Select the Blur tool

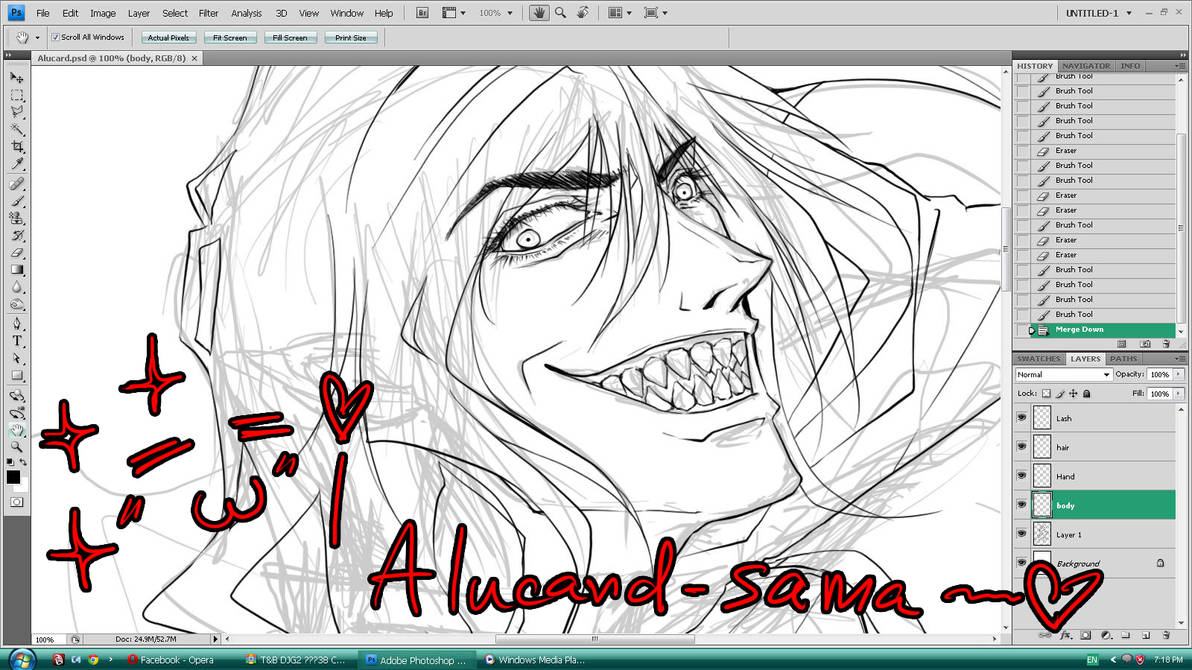click(17, 287)
